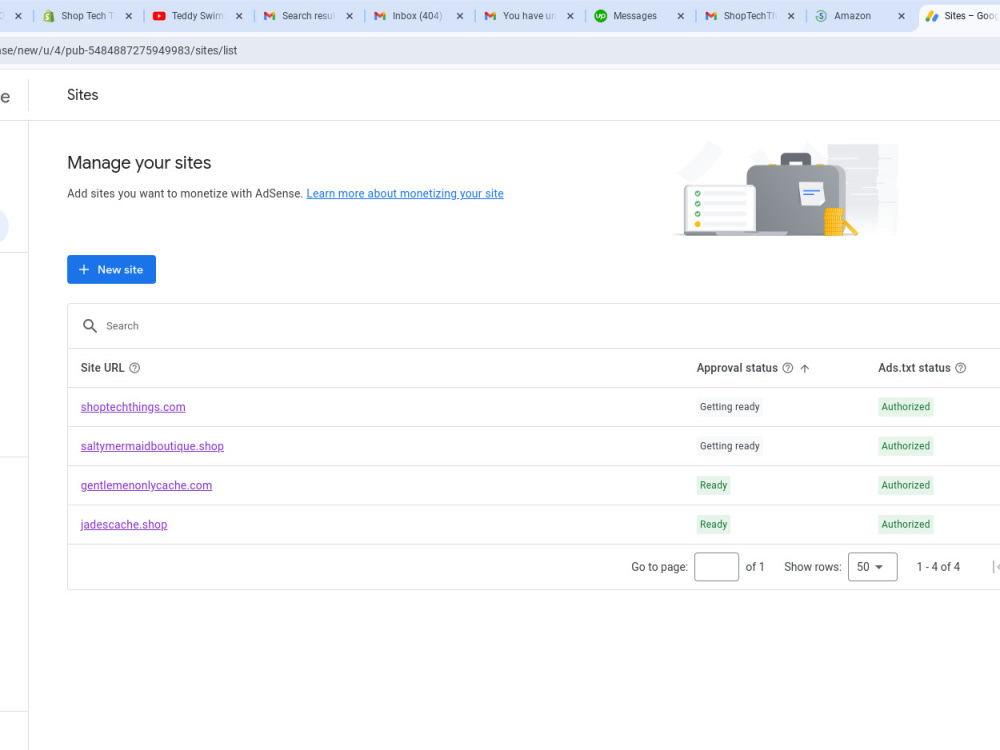Click the sort arrow next to Approval status

pyautogui.click(x=805, y=368)
